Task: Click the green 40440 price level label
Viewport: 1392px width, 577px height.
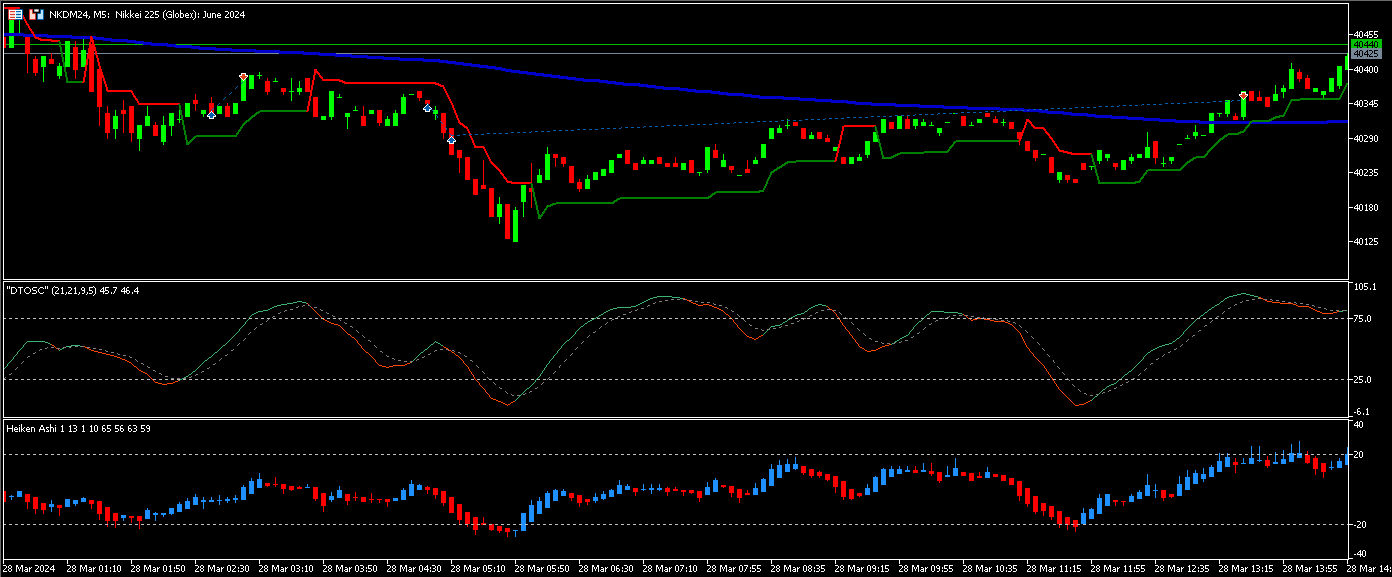Action: tap(1365, 44)
